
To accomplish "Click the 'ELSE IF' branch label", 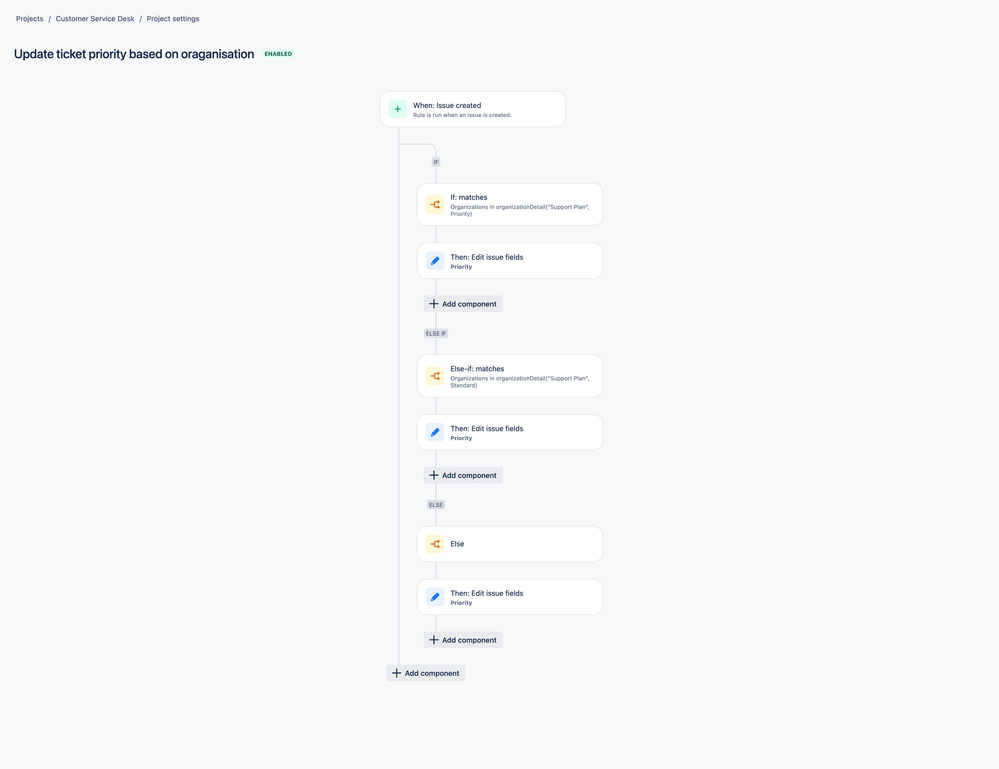I will pyautogui.click(x=435, y=333).
